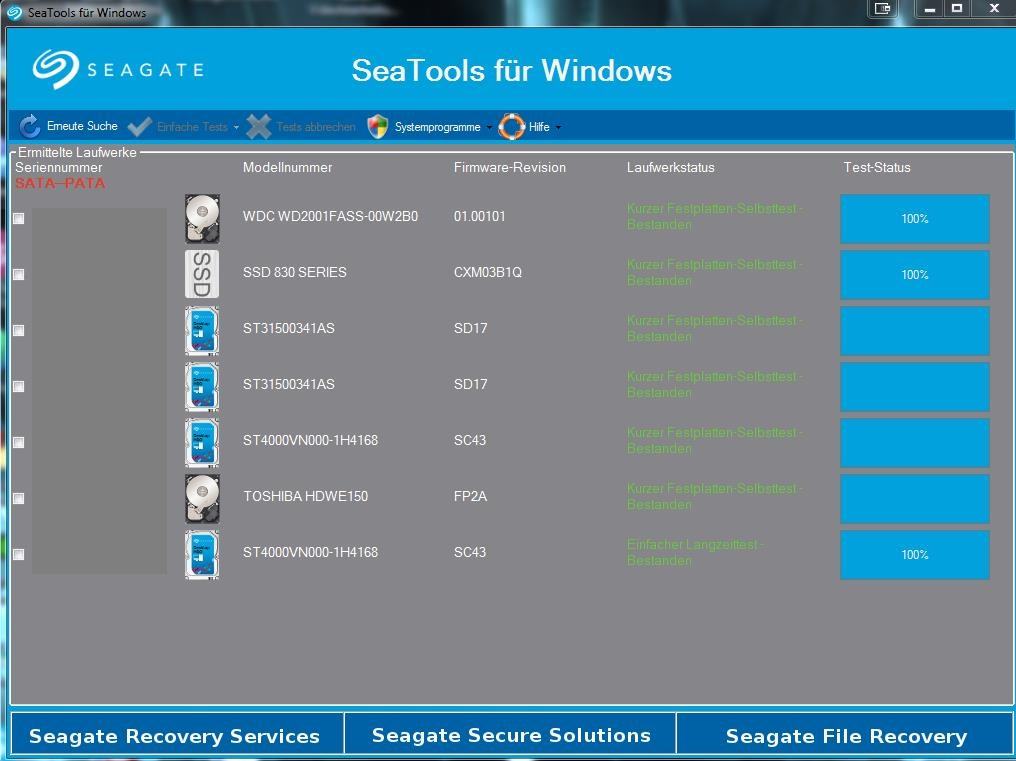Click drive icon of ST4000VN000-1H4168 with Kurzer Selbsttest
Screen dimensions: 1016x761
(202, 442)
